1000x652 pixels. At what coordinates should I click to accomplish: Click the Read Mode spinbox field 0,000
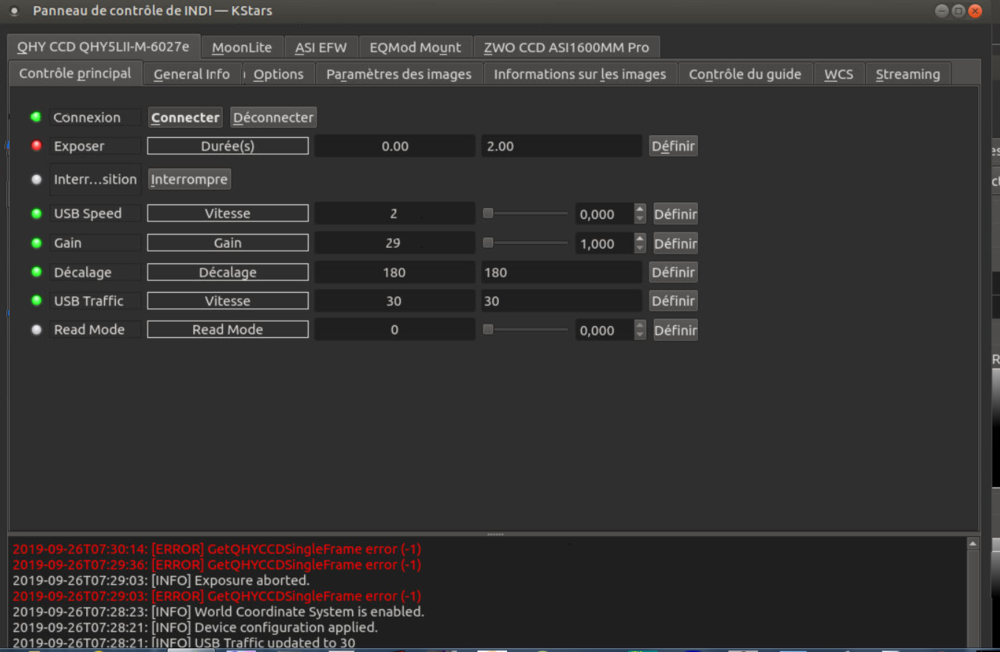[x=605, y=330]
